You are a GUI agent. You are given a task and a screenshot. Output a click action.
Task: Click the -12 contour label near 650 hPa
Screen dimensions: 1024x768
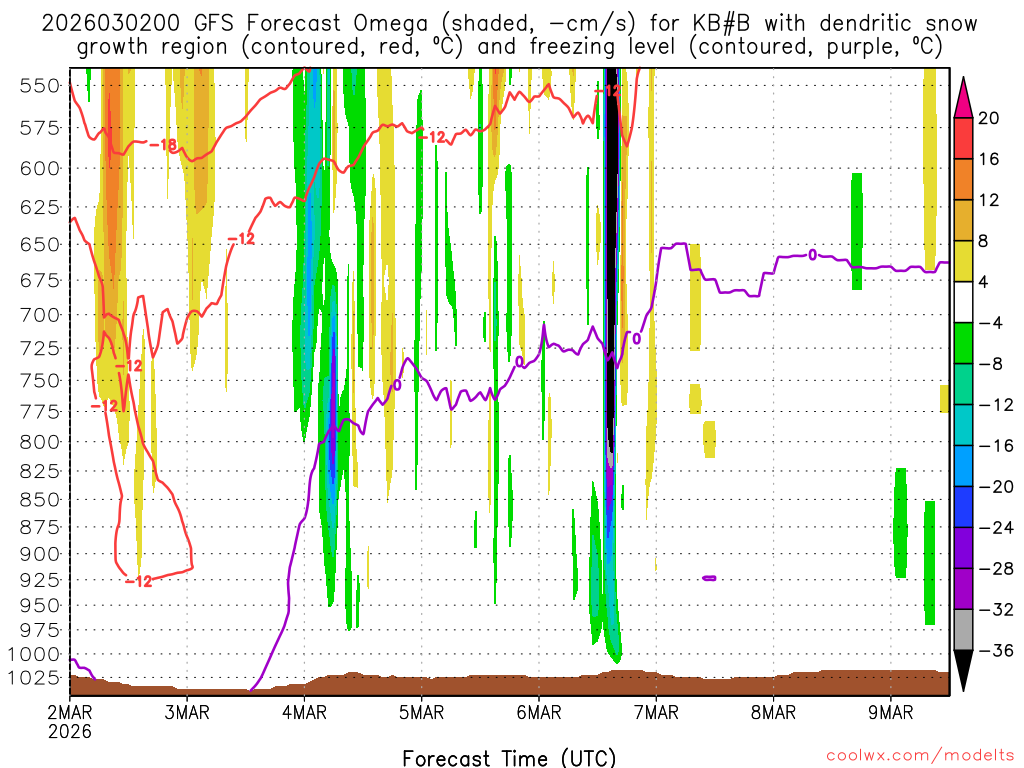tap(241, 239)
